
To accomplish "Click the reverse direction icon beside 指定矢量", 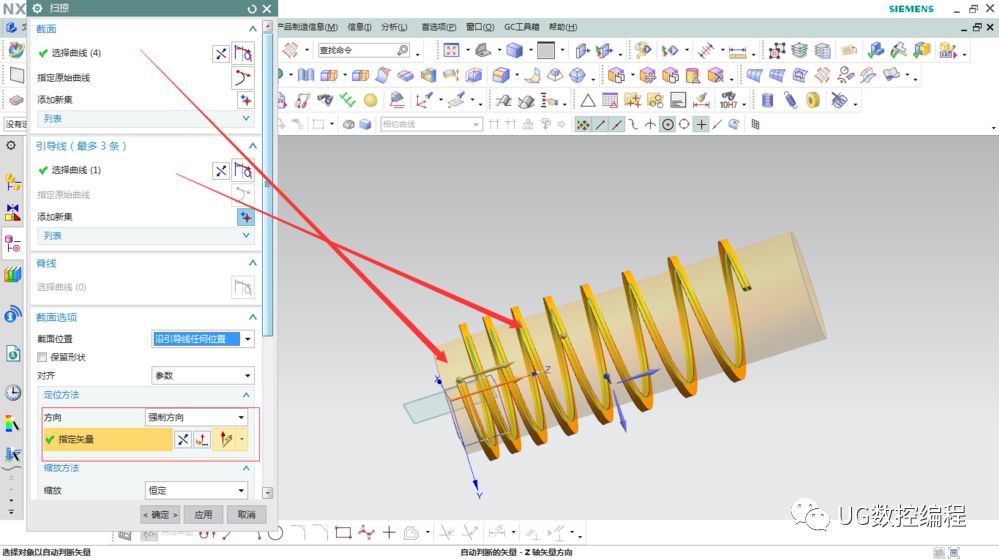I will [183, 440].
